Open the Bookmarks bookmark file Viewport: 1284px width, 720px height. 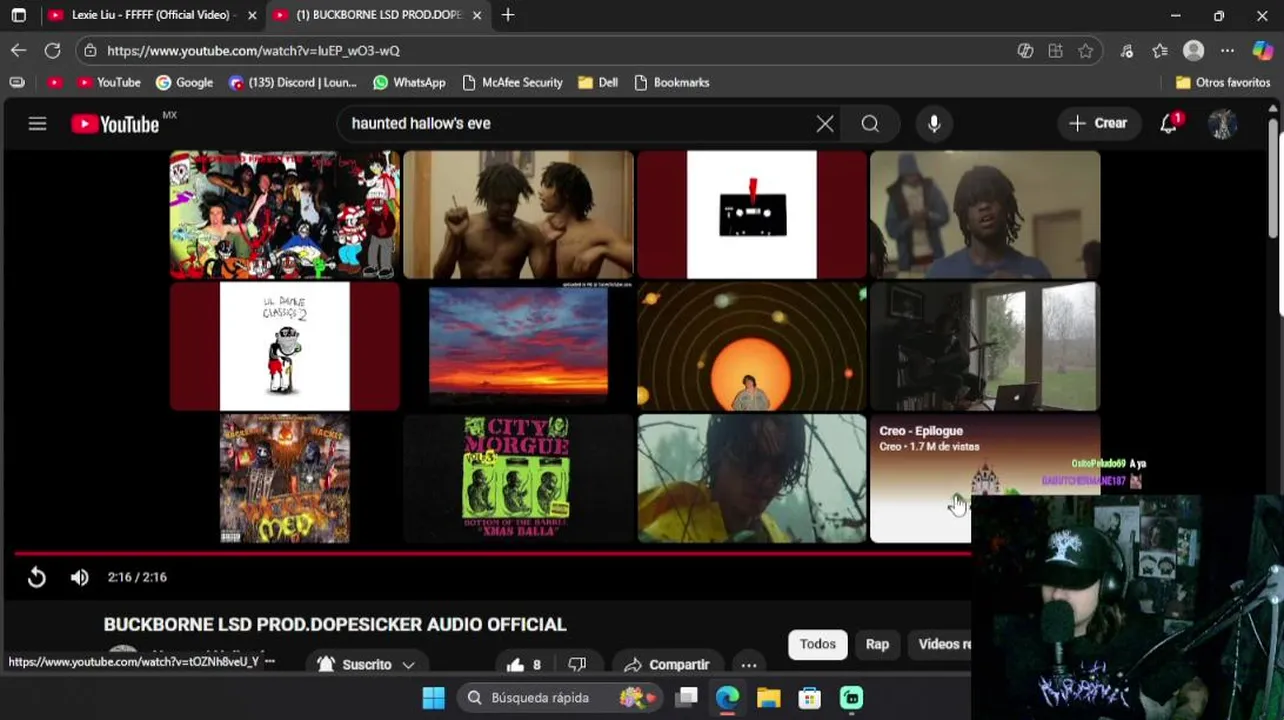671,82
